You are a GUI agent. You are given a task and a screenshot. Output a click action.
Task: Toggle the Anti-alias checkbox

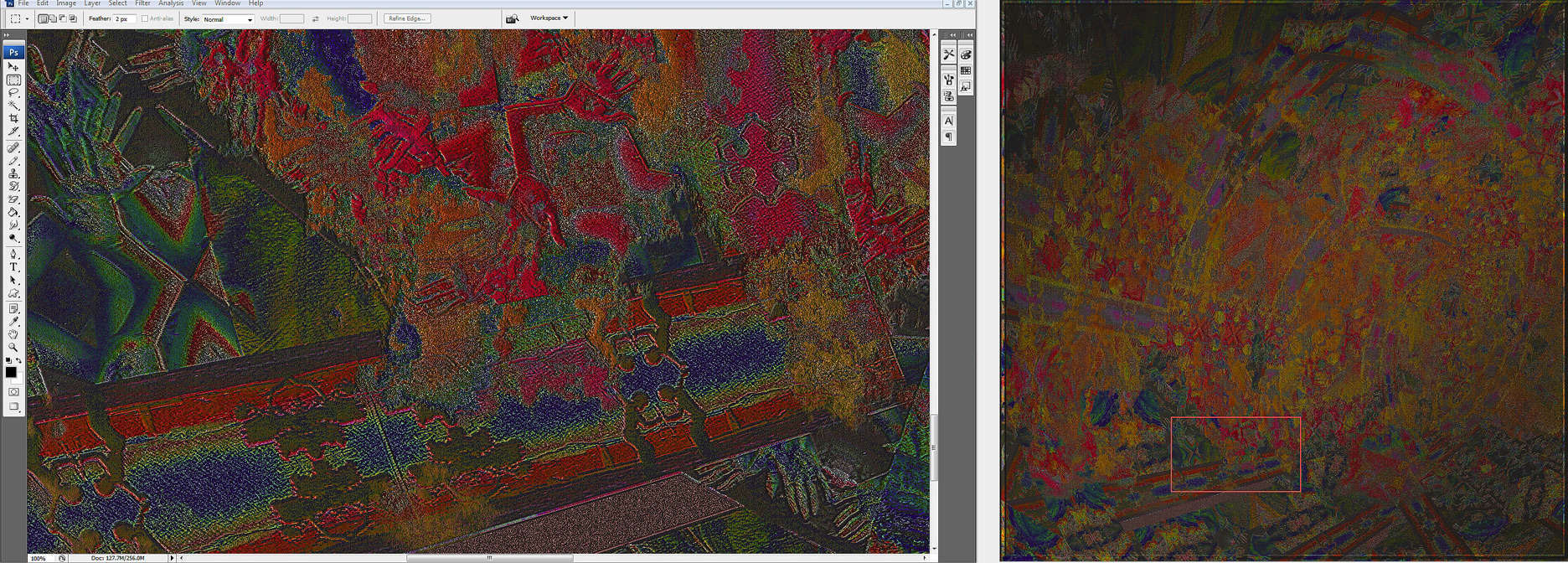[145, 18]
